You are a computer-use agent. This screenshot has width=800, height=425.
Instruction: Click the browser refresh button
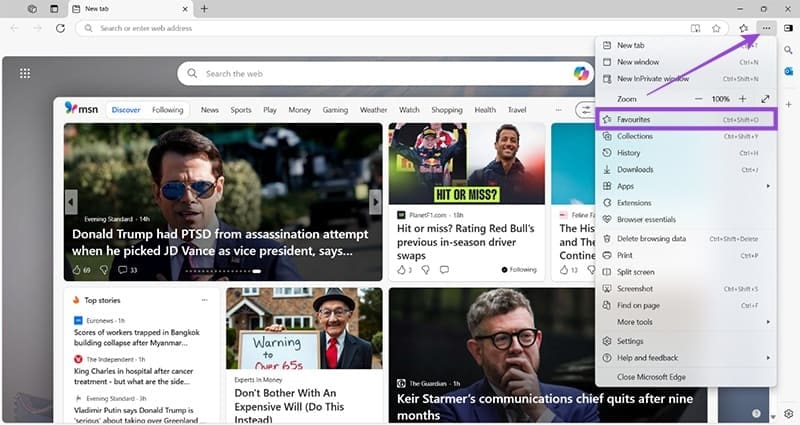tap(60, 28)
